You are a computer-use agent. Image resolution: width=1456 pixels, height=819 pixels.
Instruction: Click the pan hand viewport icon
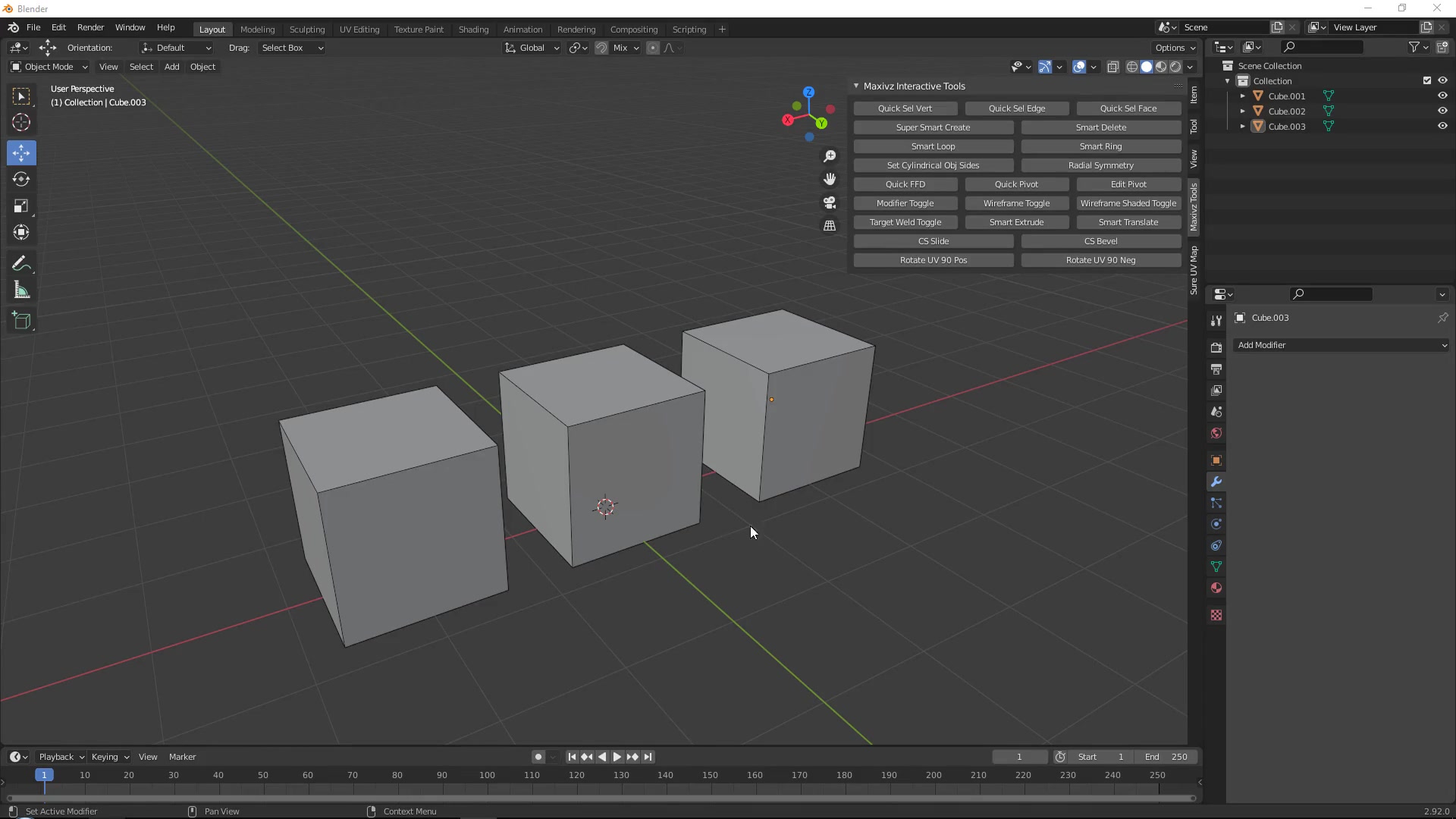[830, 179]
